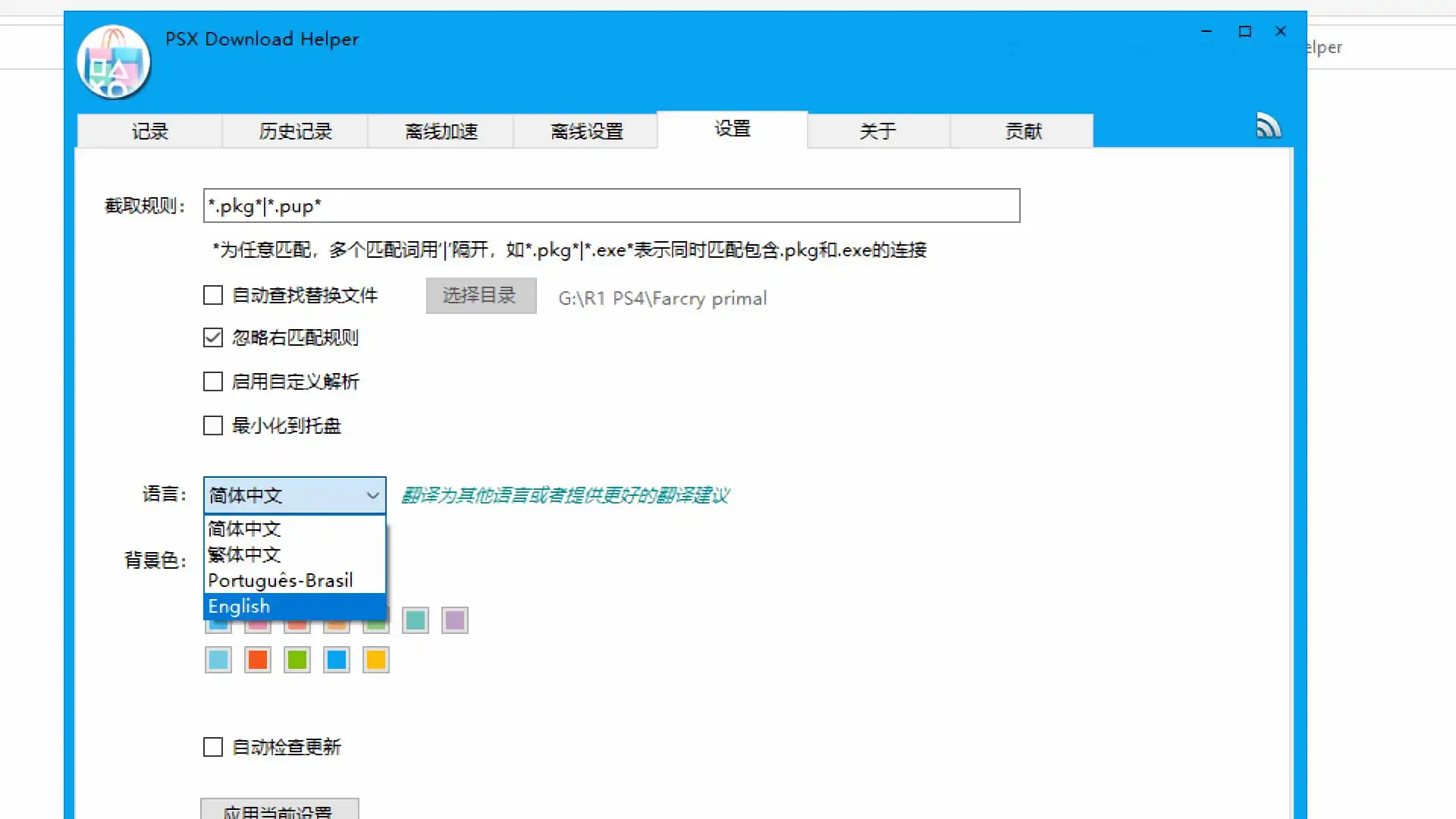1456x819 pixels.
Task: Pick the purple background color swatch
Action: tap(455, 620)
